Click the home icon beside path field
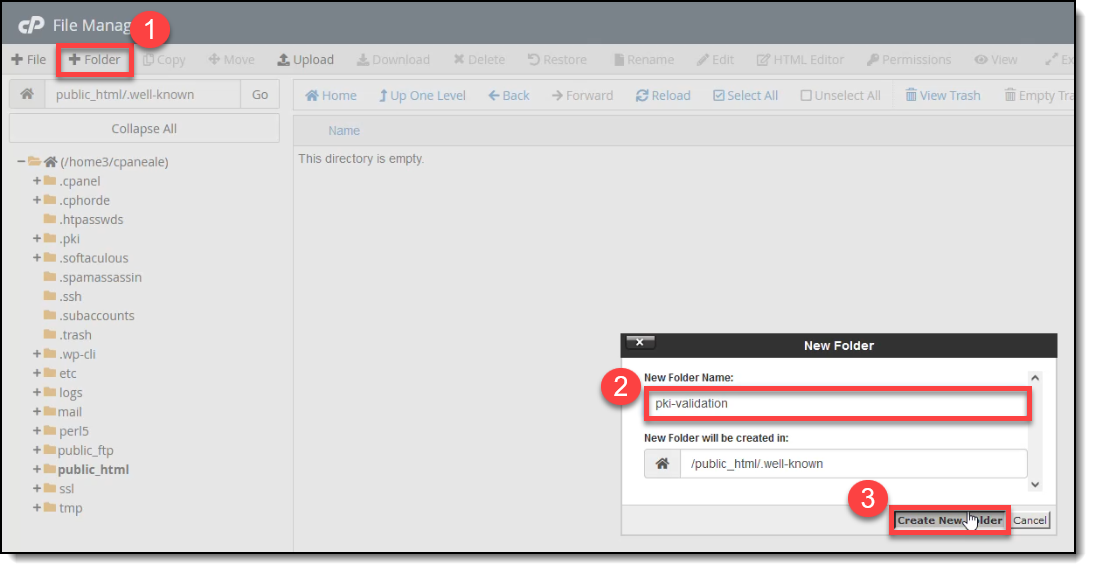 27,95
